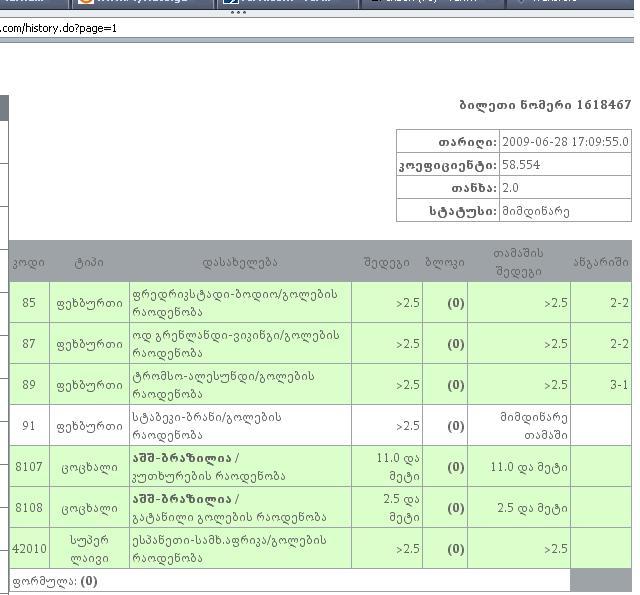Select code cell 91
Viewport: 640px width, 595px height.
click(29, 426)
